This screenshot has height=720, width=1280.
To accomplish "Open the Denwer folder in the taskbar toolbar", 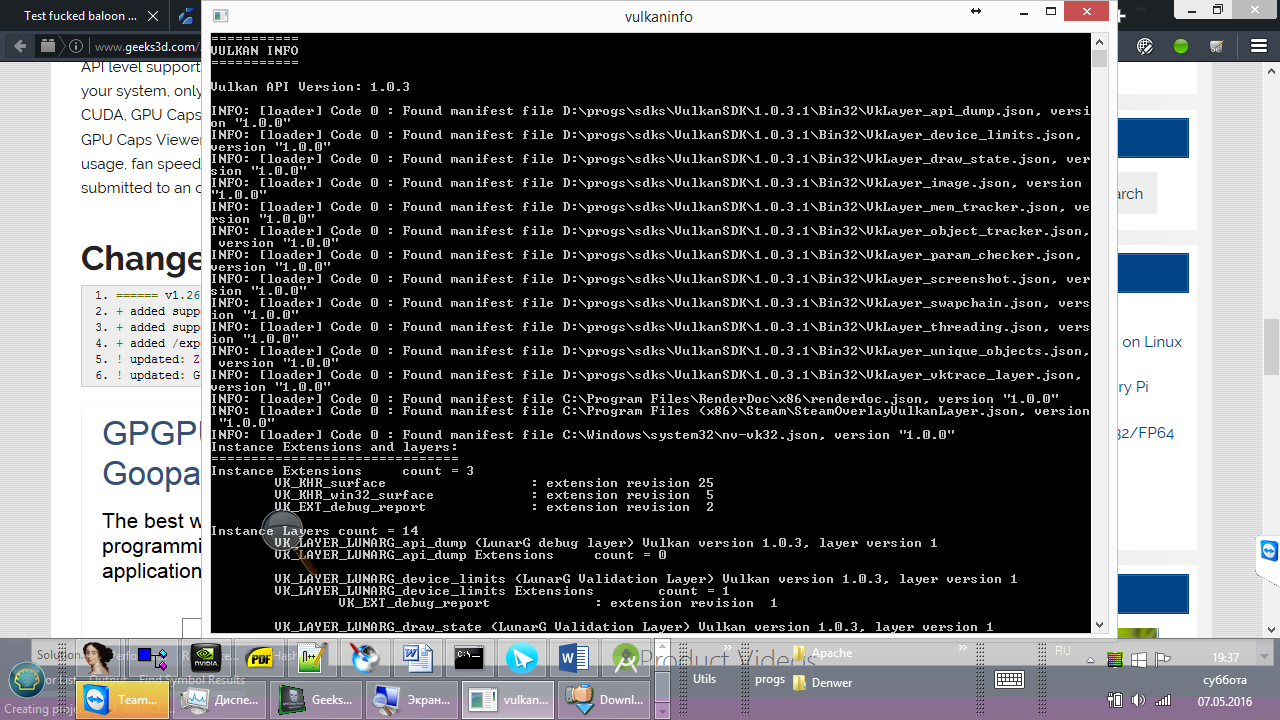I will pos(823,683).
